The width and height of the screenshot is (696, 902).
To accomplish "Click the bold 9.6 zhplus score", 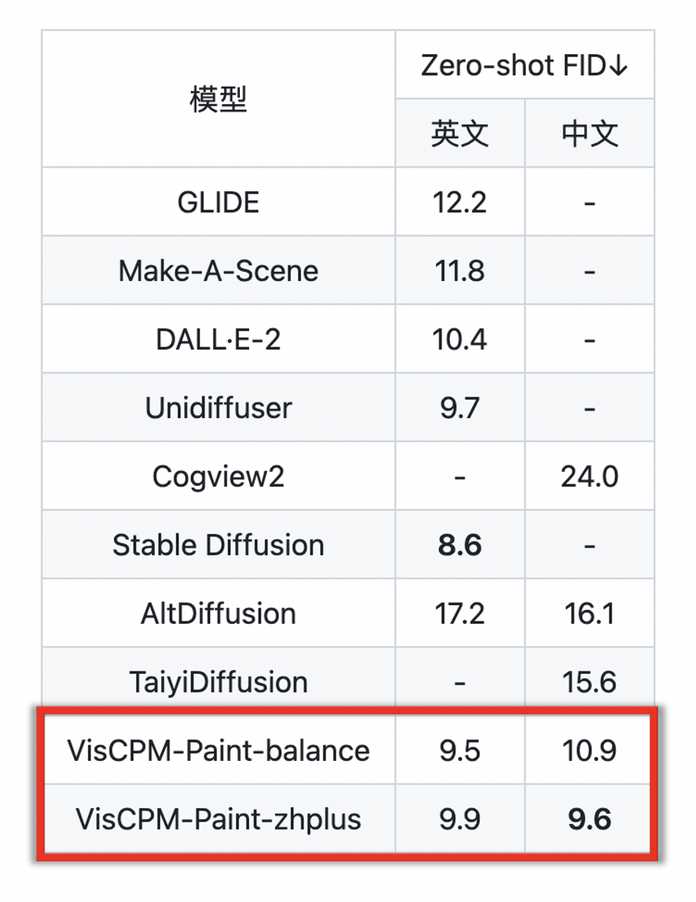I will click(590, 818).
